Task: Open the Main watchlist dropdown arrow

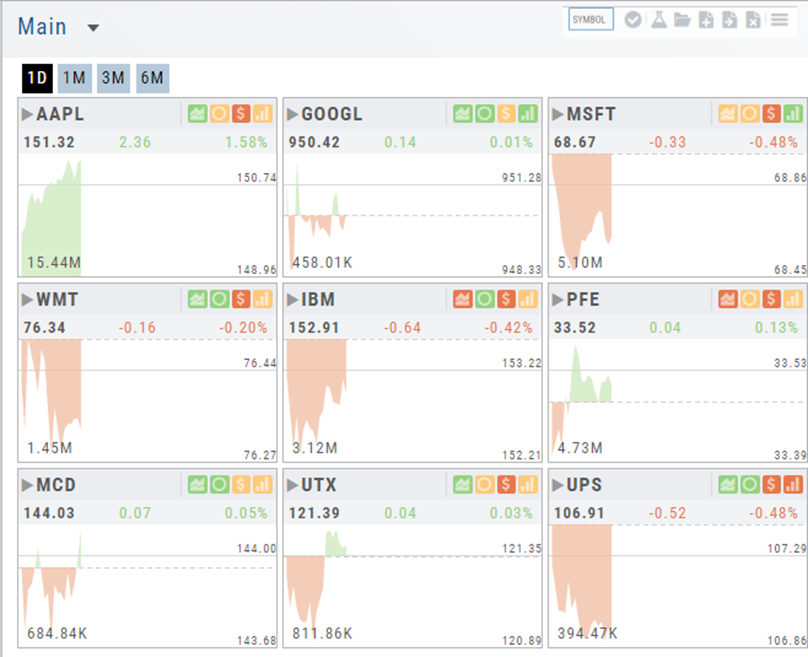Action: (x=93, y=28)
